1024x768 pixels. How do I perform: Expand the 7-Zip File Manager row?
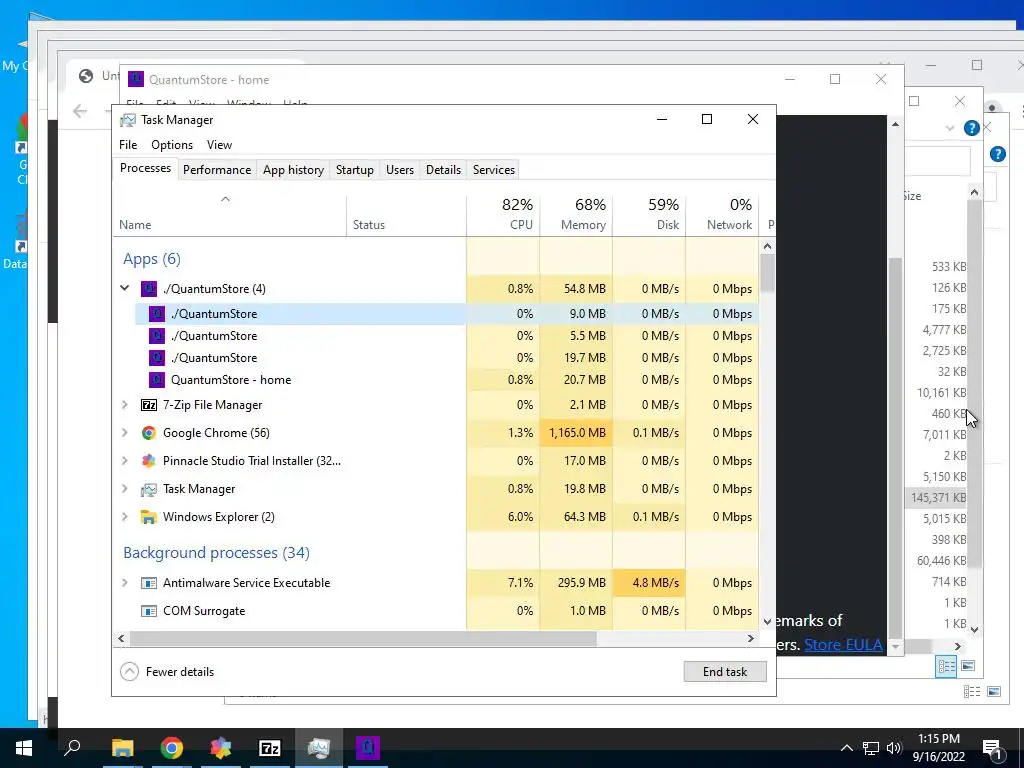124,405
